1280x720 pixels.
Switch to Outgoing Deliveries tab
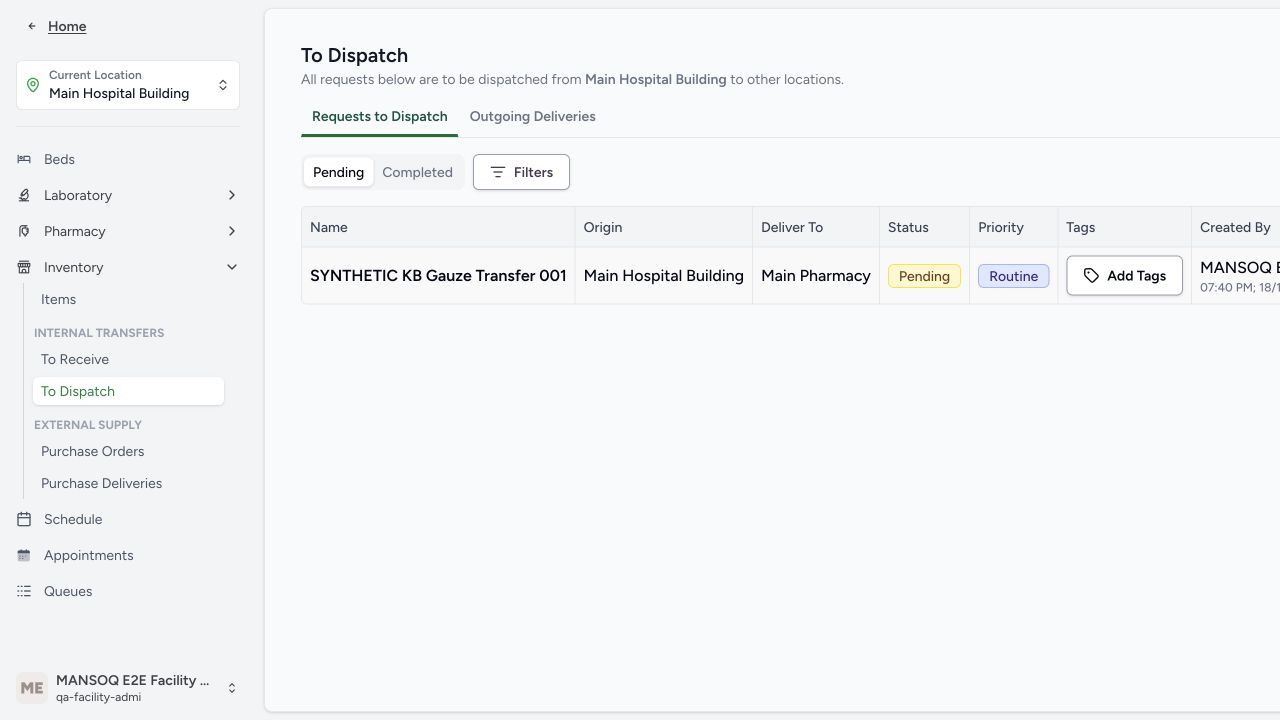tap(532, 116)
